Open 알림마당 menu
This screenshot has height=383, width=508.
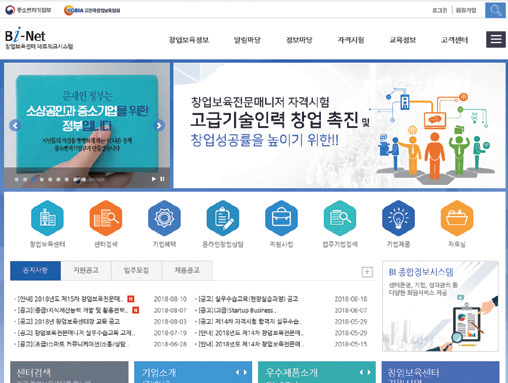(x=247, y=40)
